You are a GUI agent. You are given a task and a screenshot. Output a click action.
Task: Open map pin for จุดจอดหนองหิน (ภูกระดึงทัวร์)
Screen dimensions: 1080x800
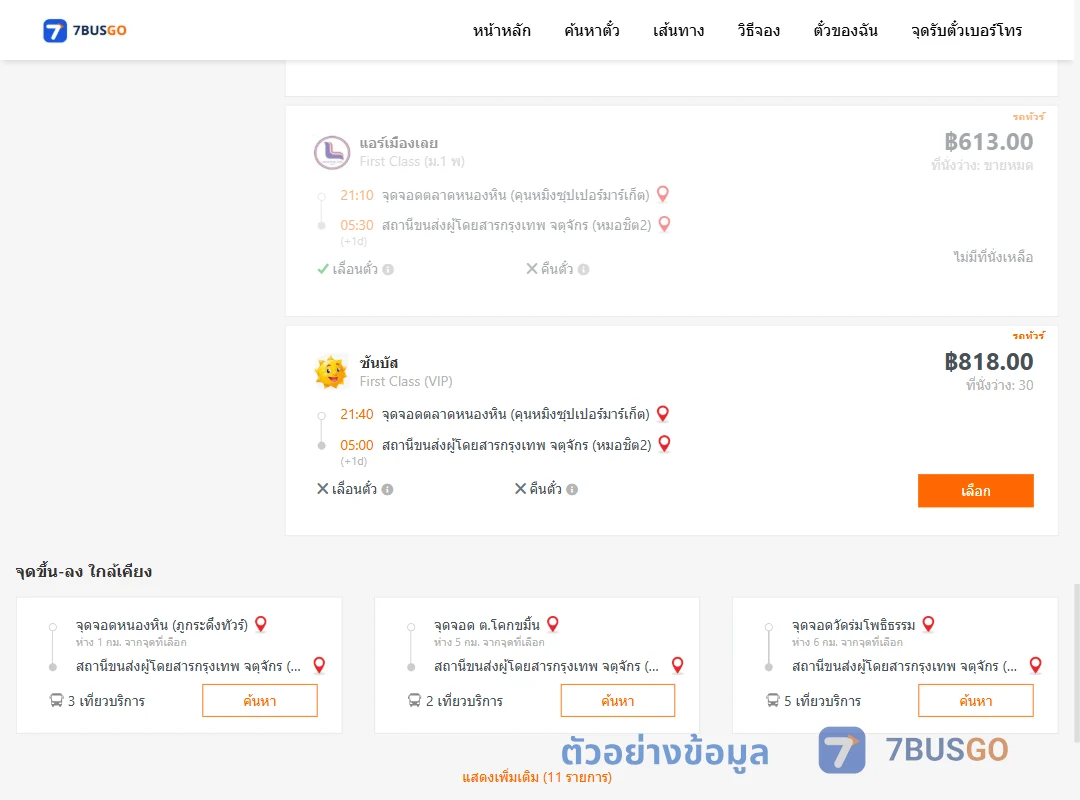click(260, 624)
